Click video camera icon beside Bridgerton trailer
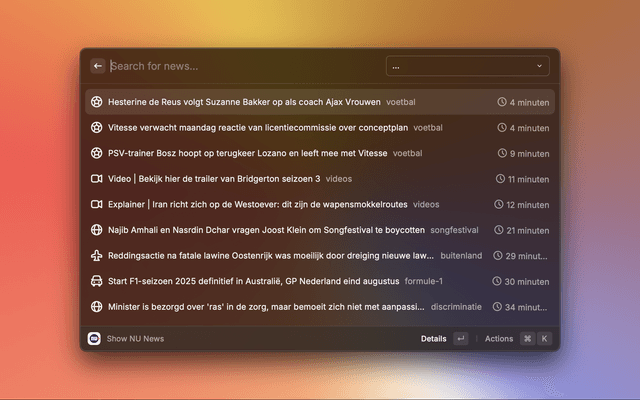Screen dimensions: 640x400 (x=97, y=179)
